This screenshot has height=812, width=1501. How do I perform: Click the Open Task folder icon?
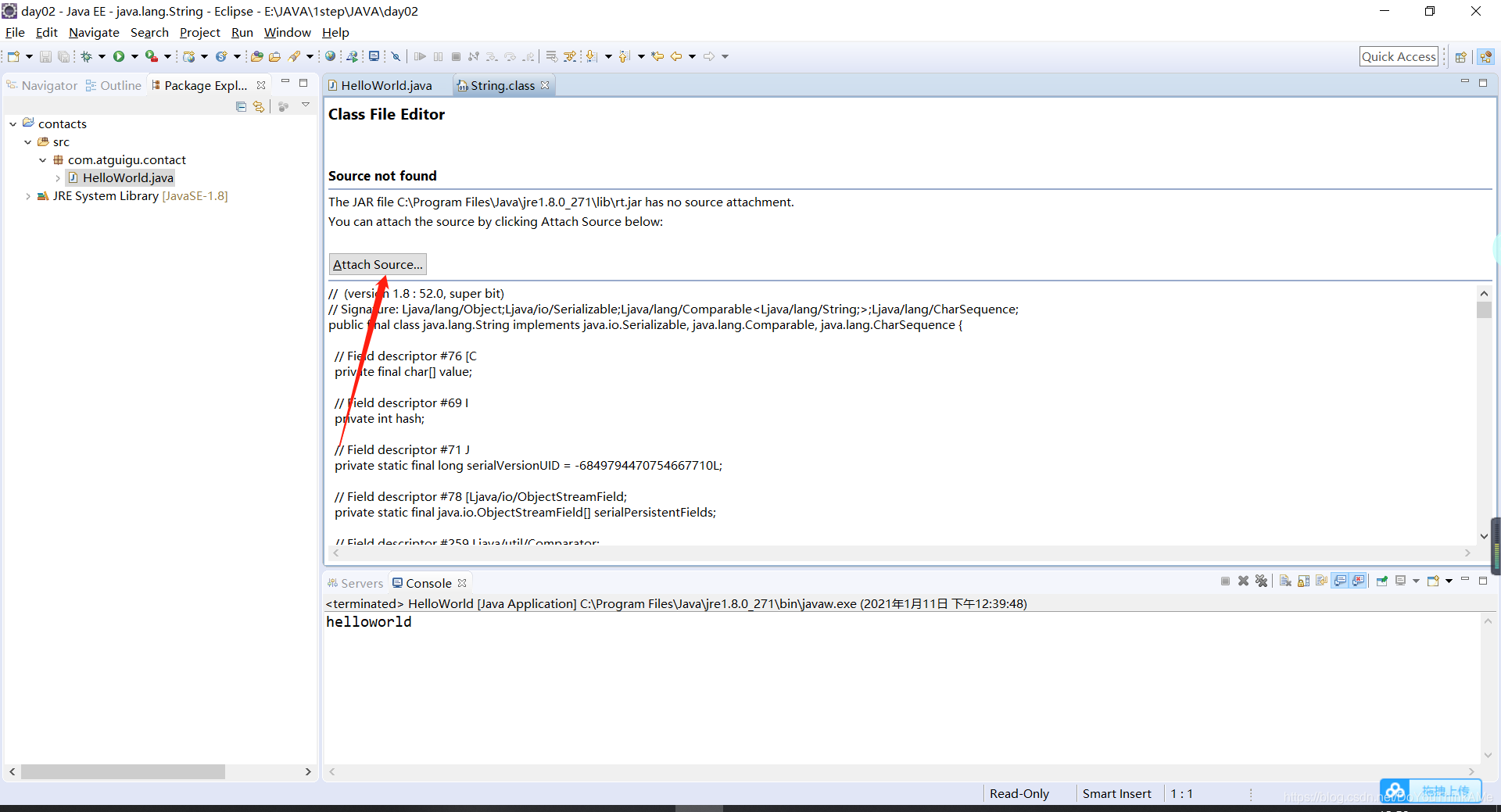[275, 56]
